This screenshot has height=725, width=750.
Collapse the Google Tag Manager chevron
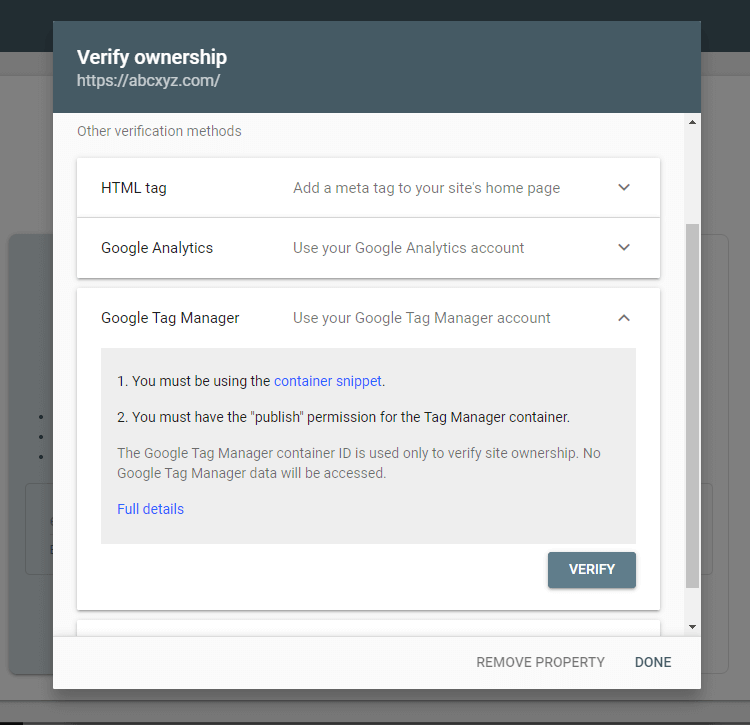(x=624, y=318)
